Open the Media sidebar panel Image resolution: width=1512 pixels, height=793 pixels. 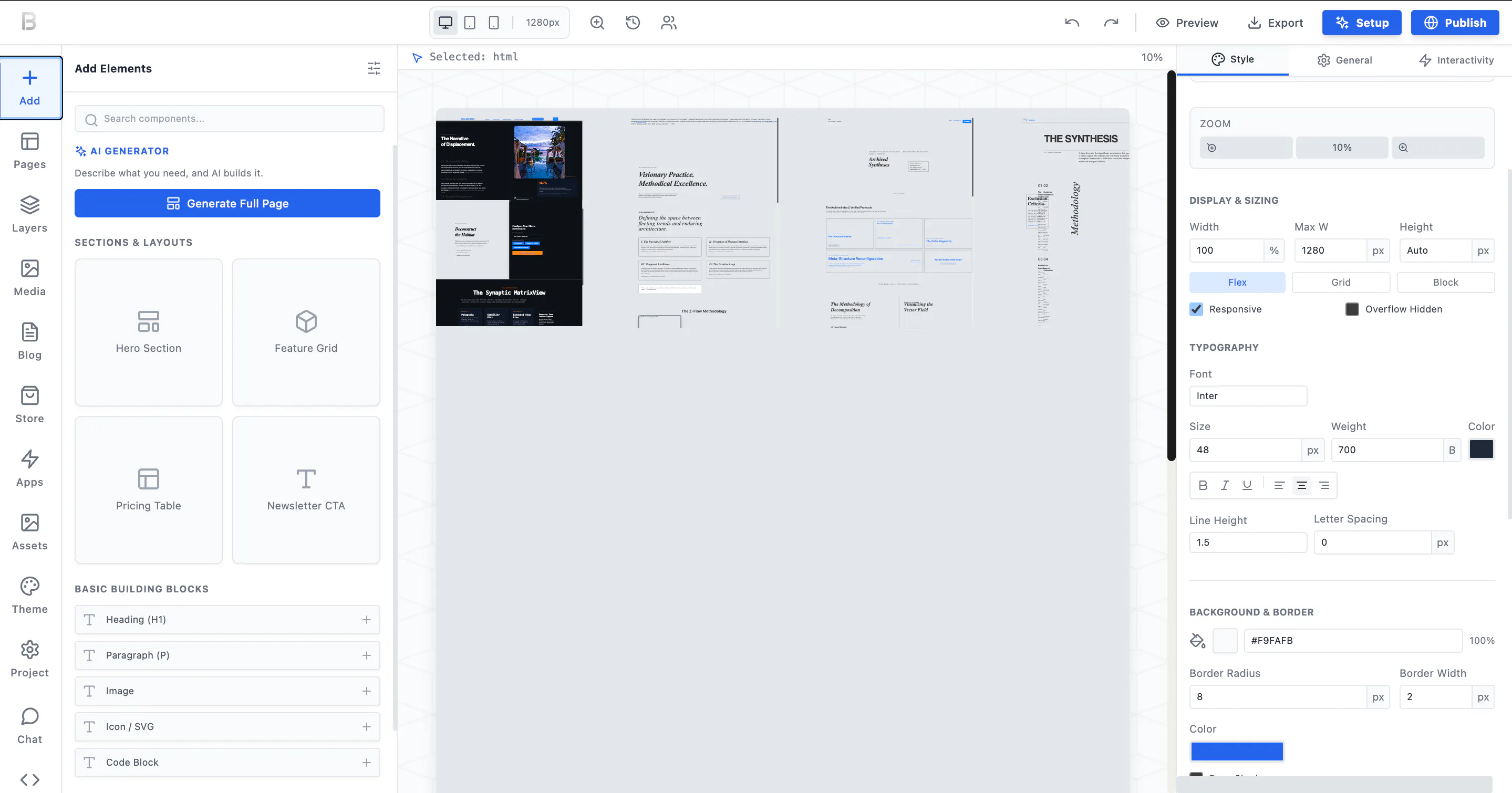(30, 278)
